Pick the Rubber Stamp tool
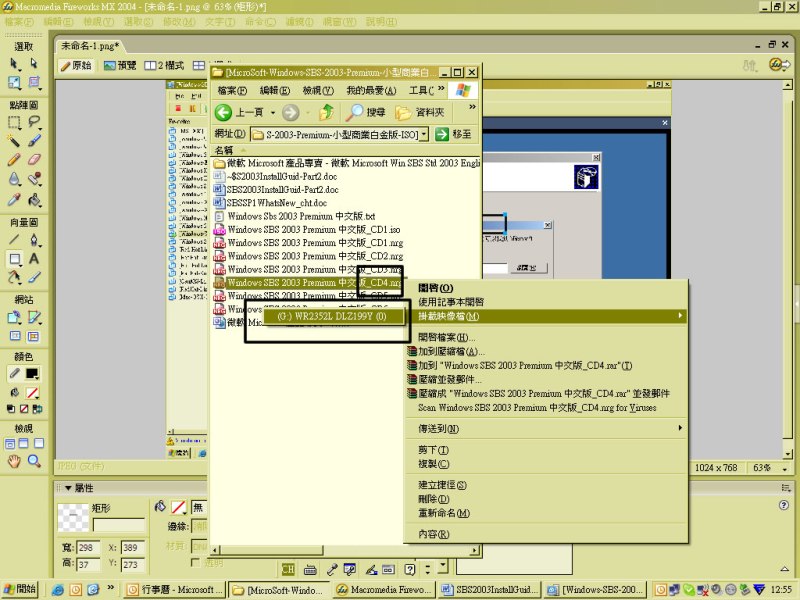 34,179
